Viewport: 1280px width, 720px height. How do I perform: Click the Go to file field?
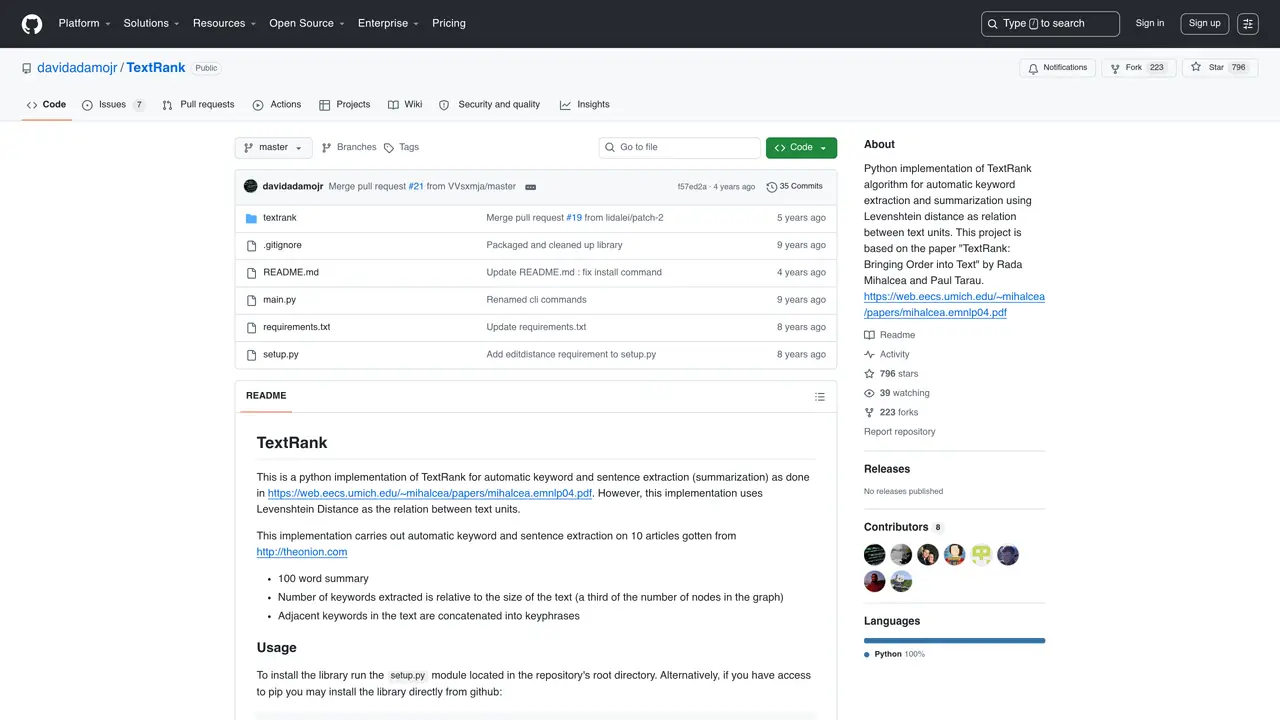coord(680,148)
